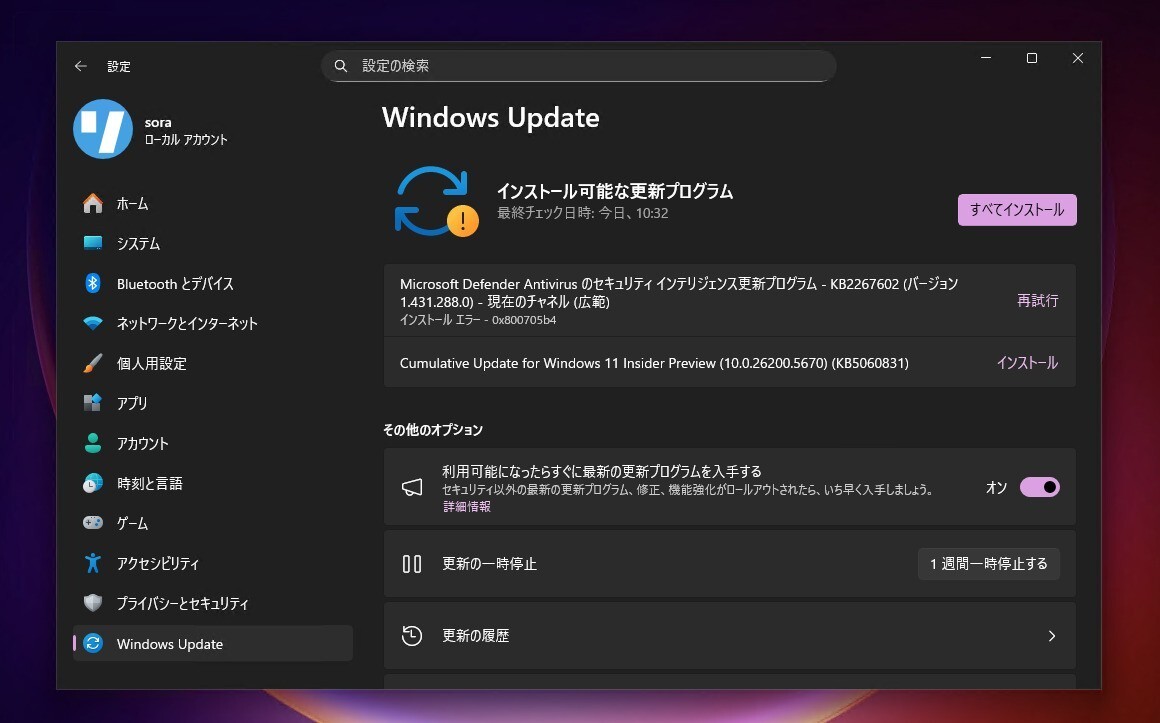
Task: Click the Bluetooth icon in sidebar
Action: (92, 283)
